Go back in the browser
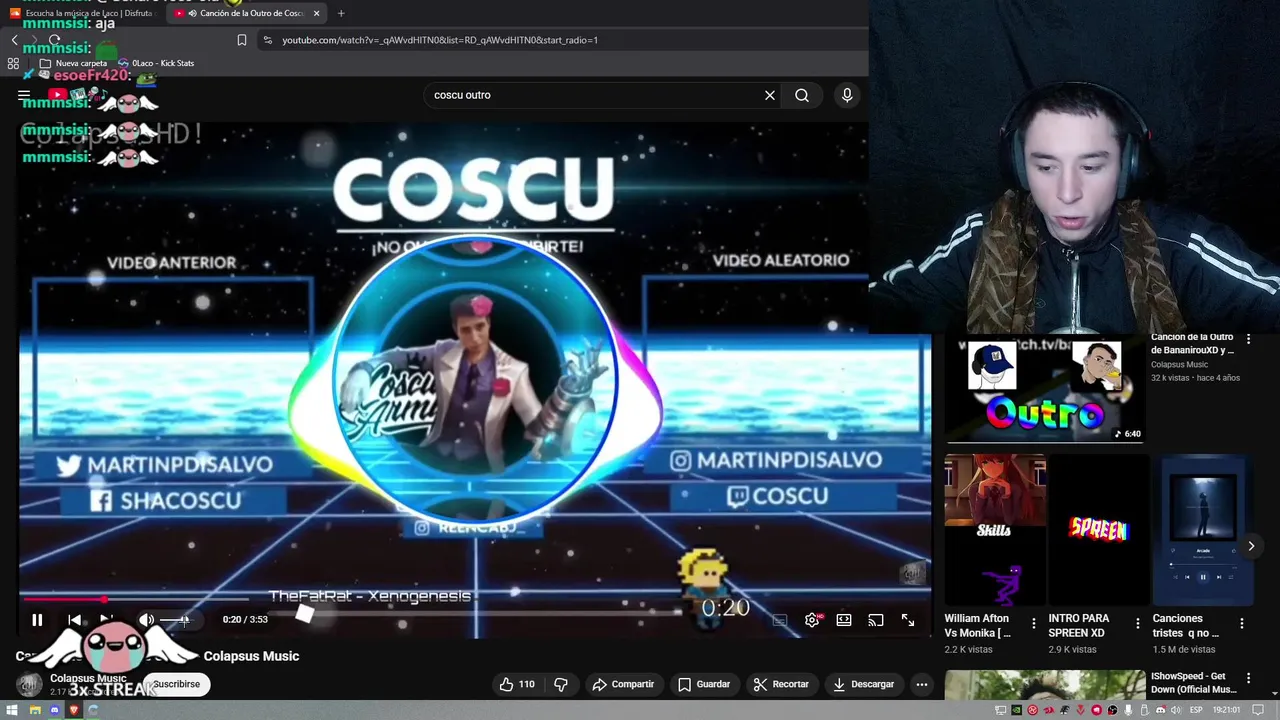The height and width of the screenshot is (720, 1280). [x=14, y=40]
